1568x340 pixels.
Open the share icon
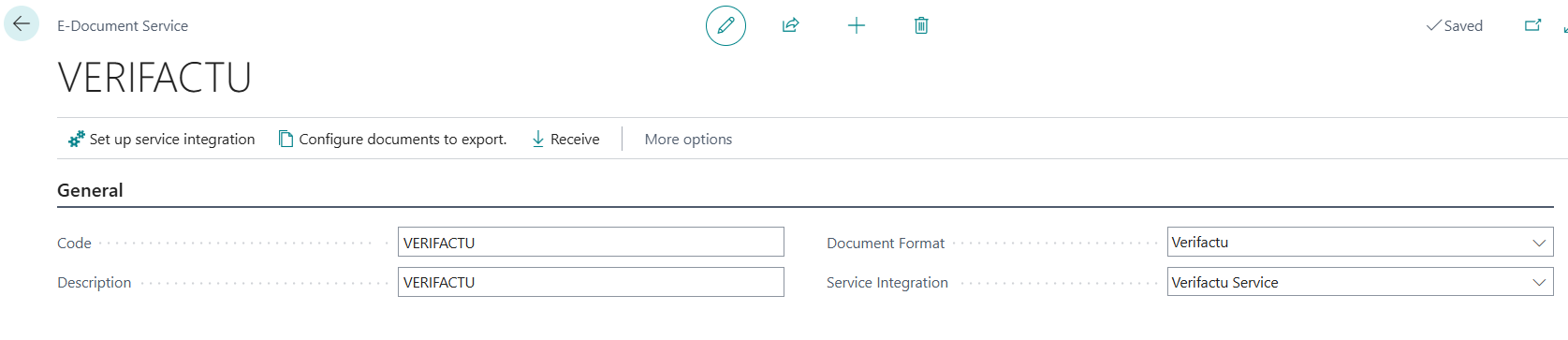pos(790,25)
